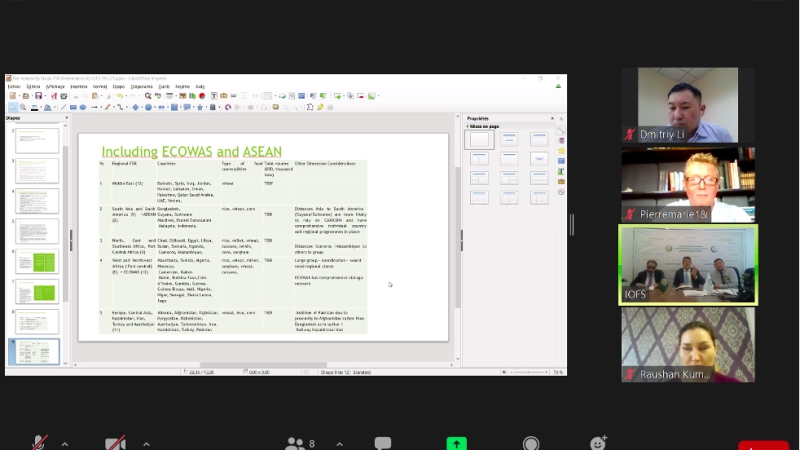
Task: Click the green Share Screen icon
Action: (x=457, y=443)
